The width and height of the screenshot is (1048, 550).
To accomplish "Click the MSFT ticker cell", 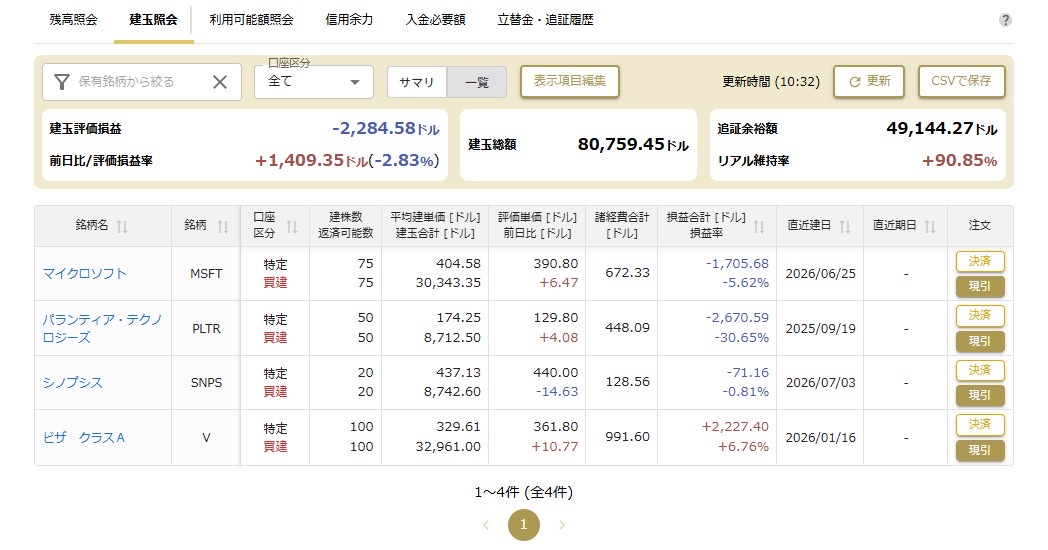I will pyautogui.click(x=206, y=274).
